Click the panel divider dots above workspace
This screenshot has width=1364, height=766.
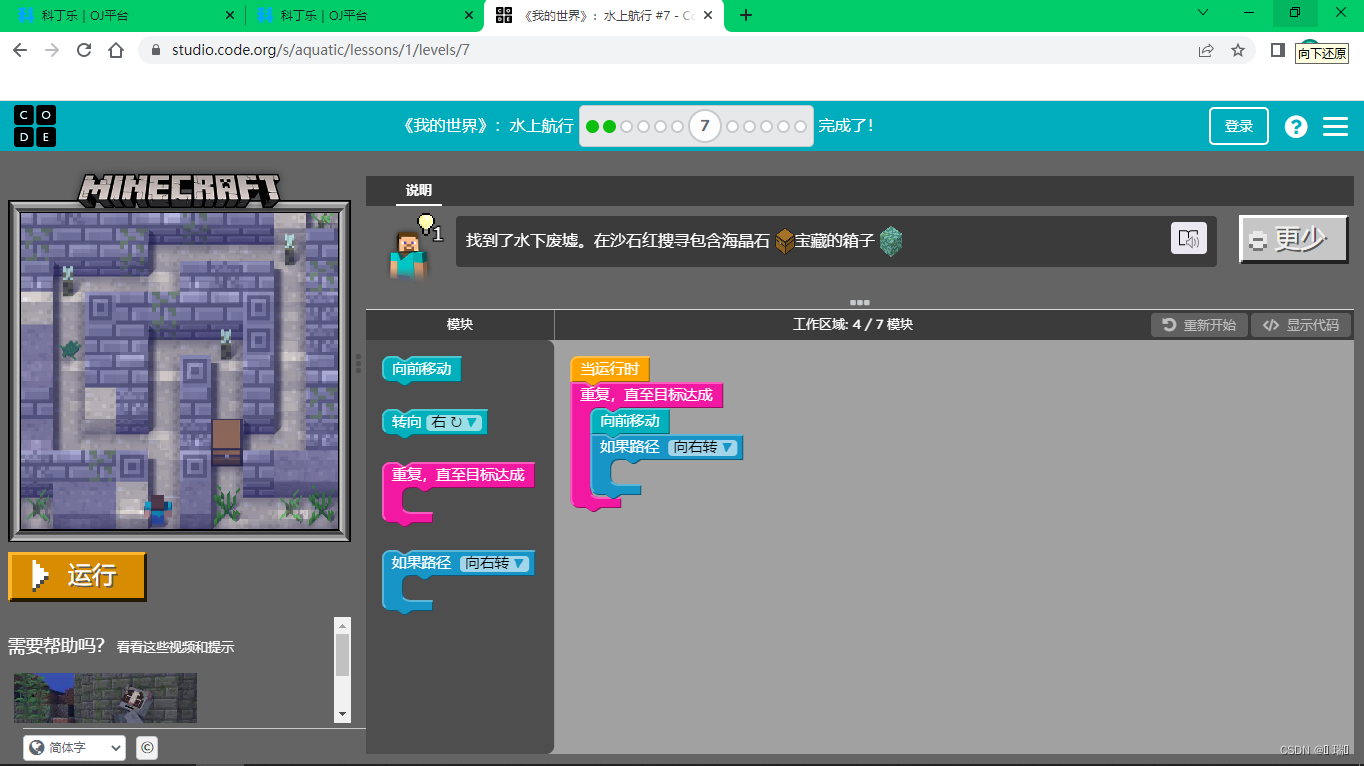point(859,302)
